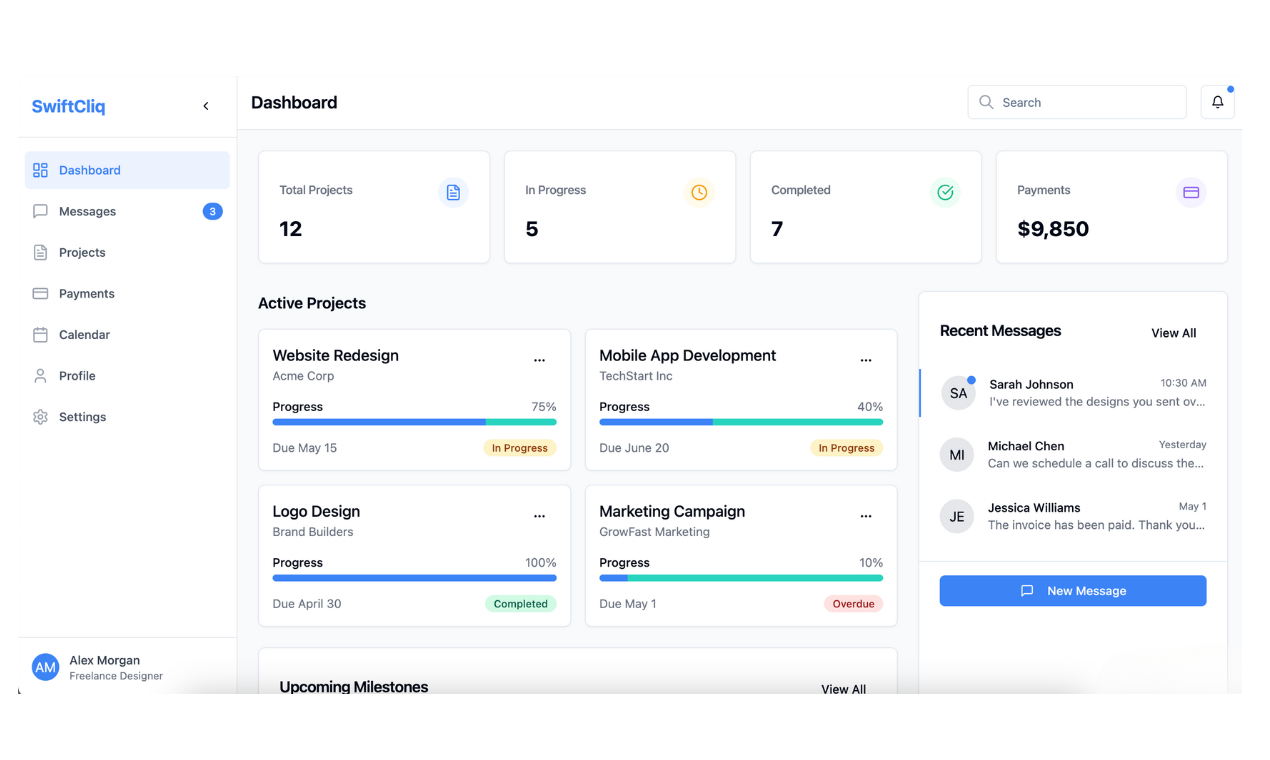Open the notifications bell

pos(1217,102)
